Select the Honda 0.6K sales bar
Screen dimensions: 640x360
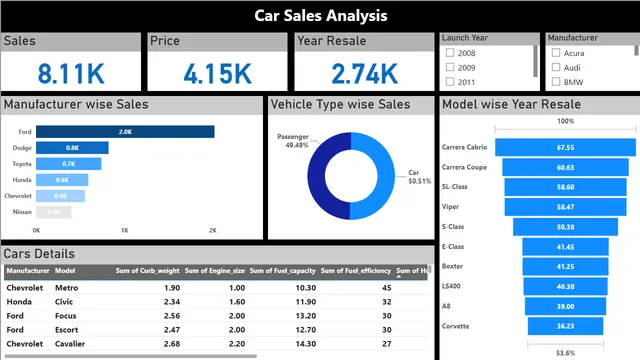point(62,180)
